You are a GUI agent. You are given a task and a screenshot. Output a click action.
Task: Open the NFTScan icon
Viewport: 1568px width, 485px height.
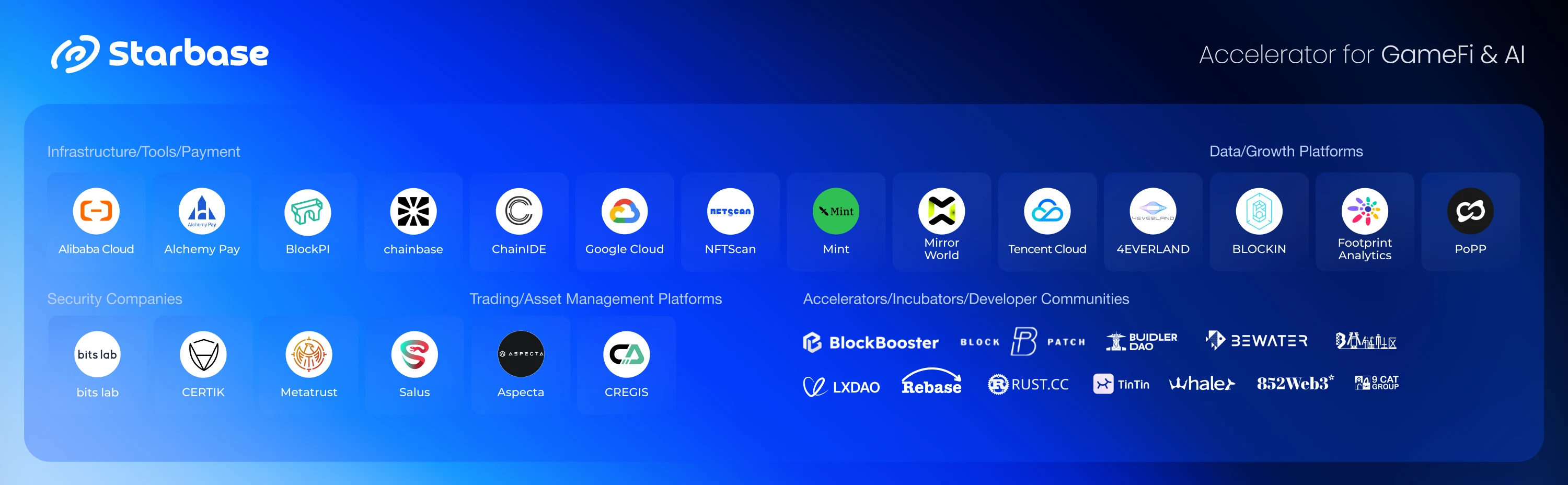tap(730, 211)
